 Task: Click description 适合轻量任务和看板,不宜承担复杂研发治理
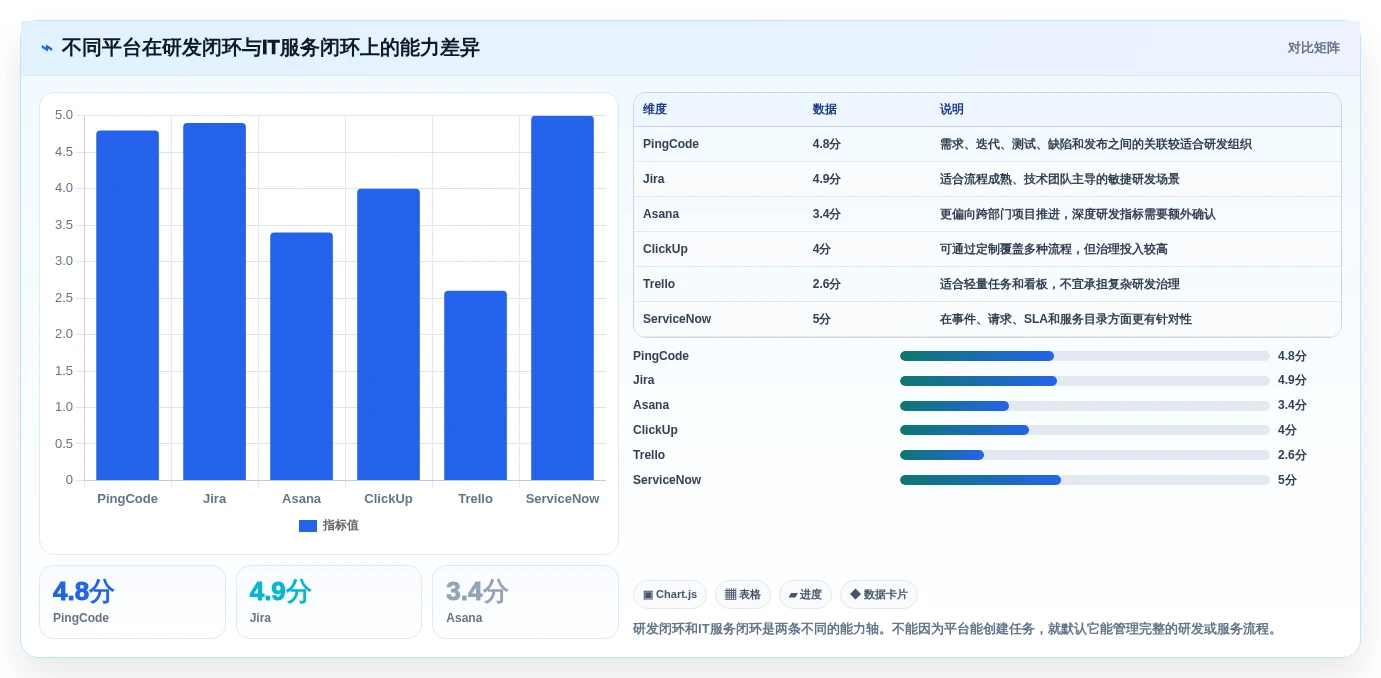coord(1059,284)
